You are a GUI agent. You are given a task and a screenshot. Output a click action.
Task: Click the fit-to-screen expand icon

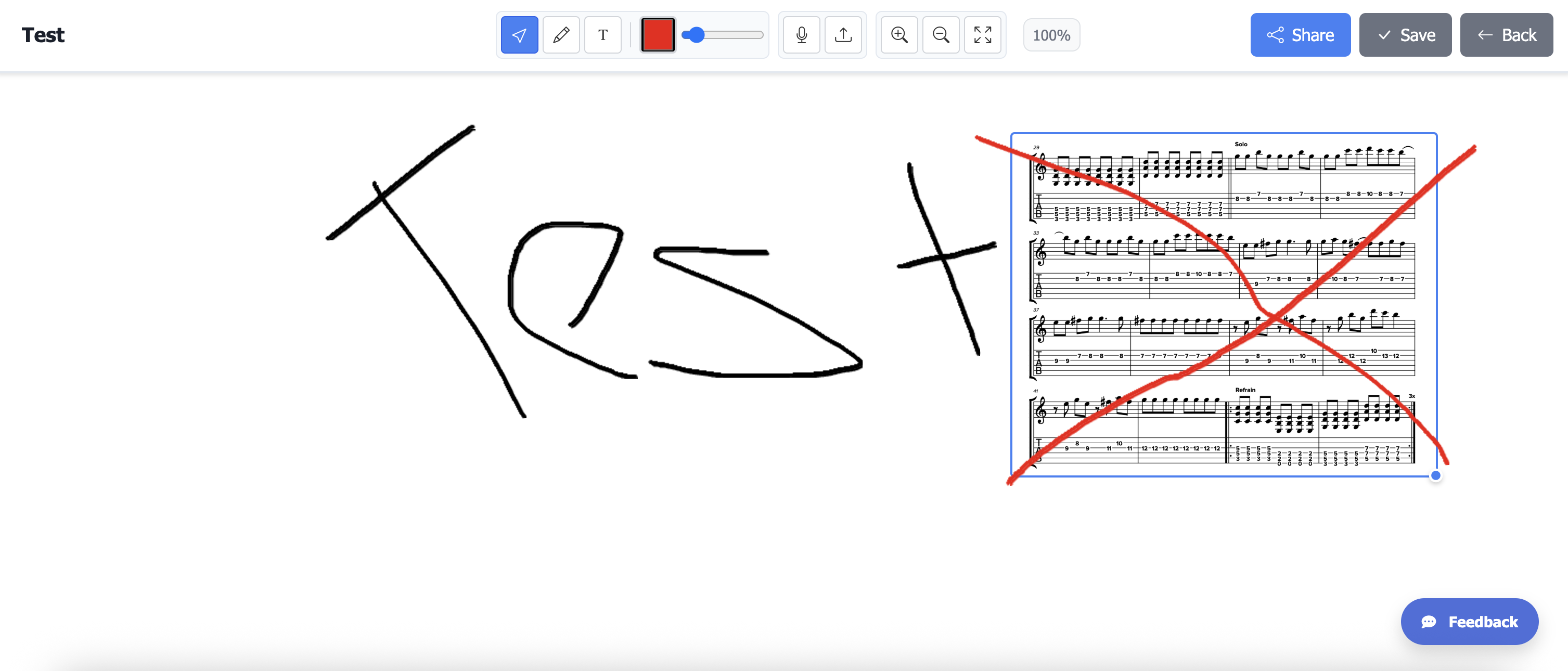coord(982,35)
